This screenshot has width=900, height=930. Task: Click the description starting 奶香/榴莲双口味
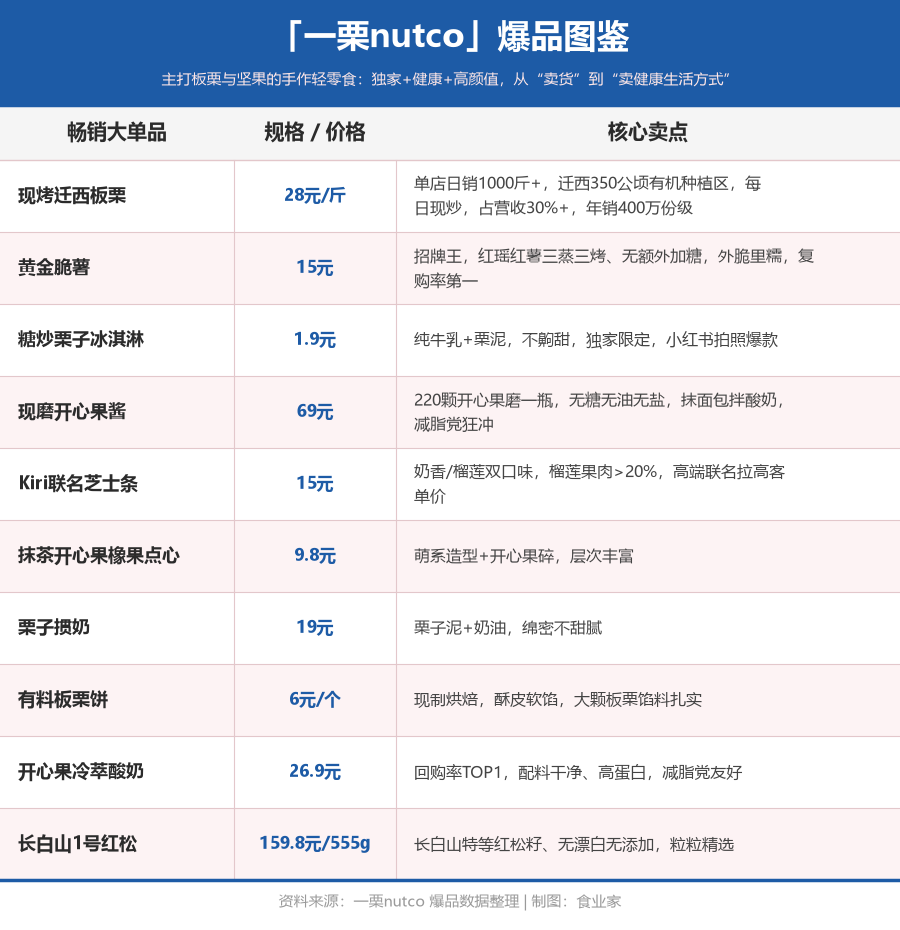[599, 484]
